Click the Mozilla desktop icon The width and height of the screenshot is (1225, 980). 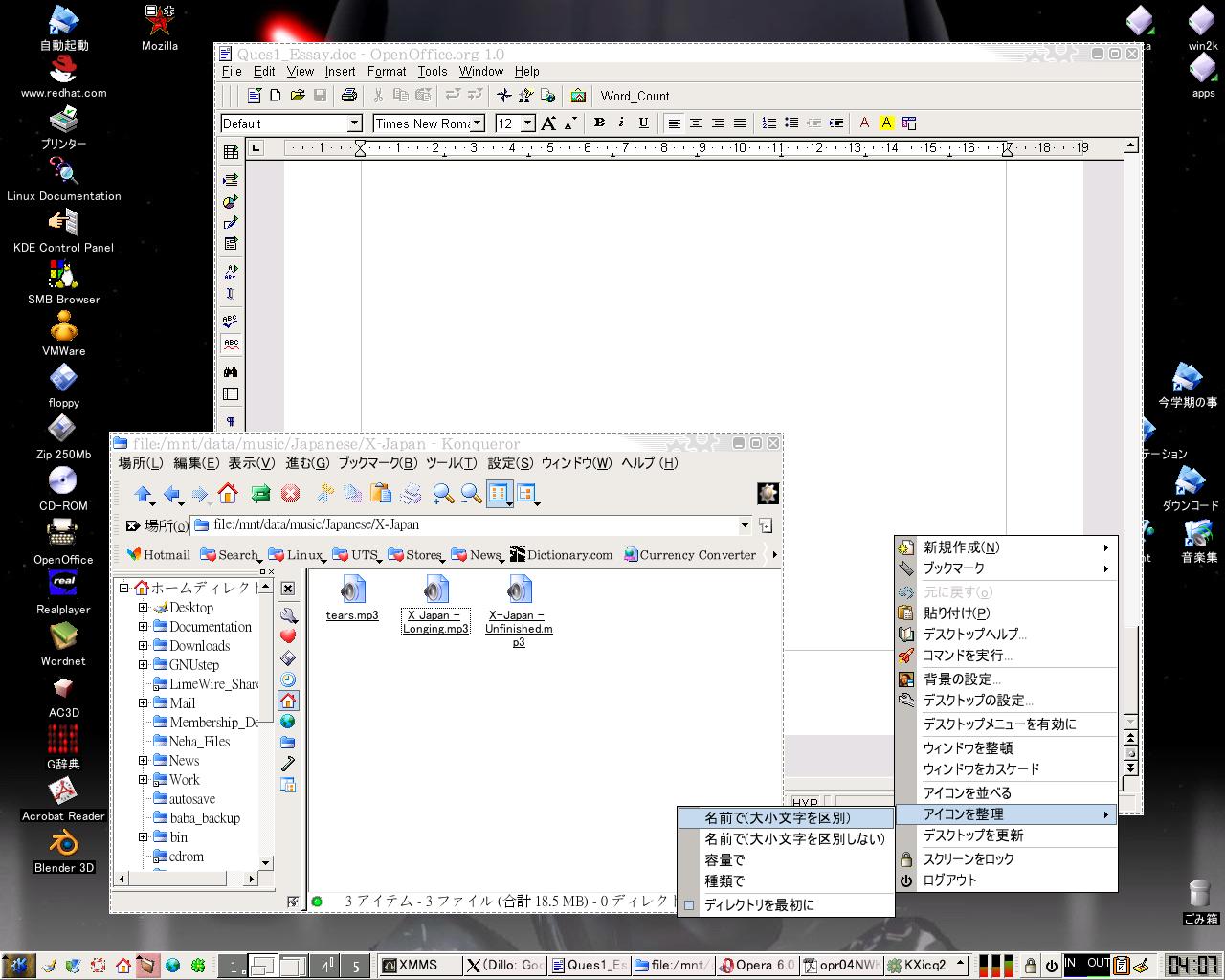coord(159,27)
